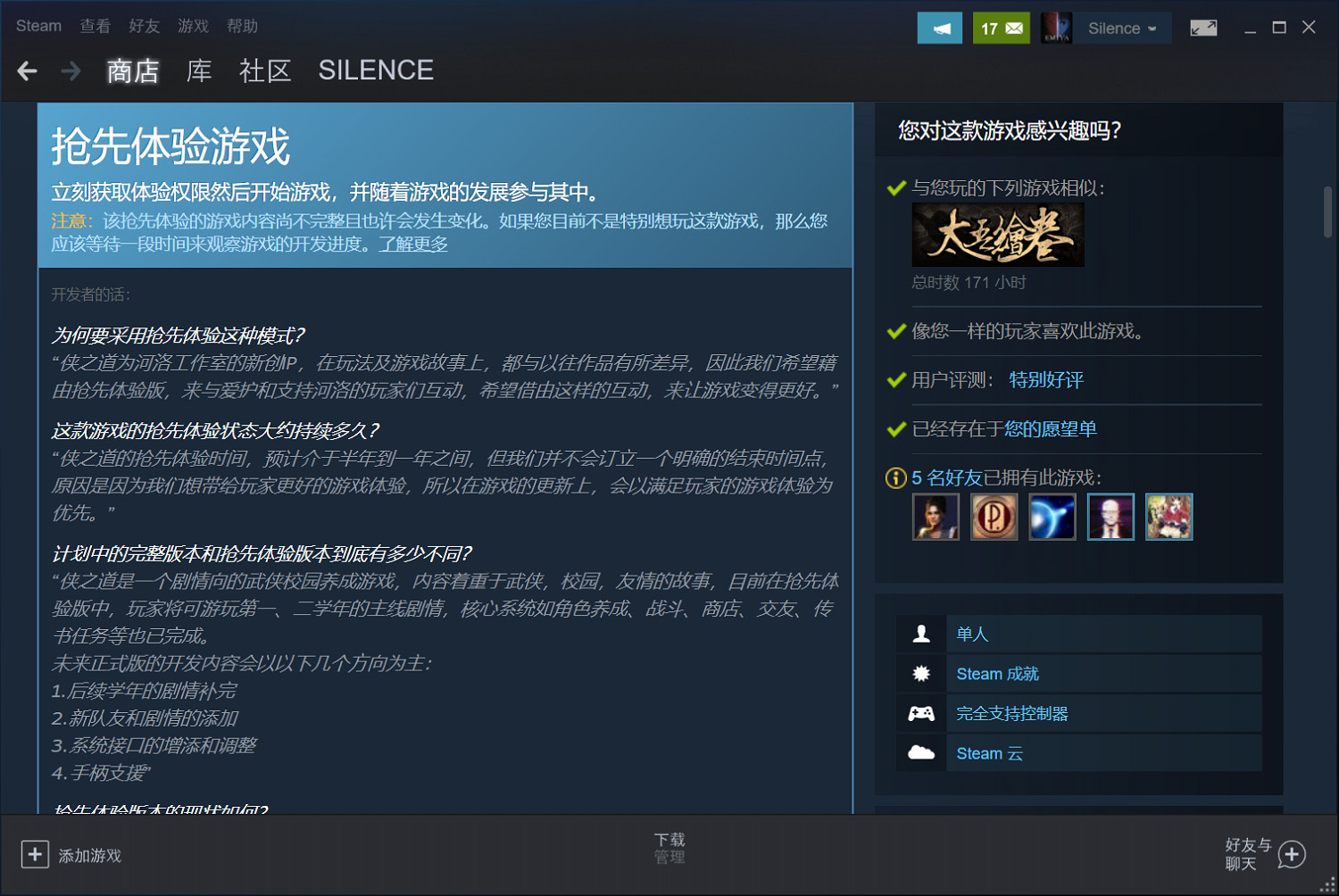Click the add game plus icon
This screenshot has height=896, width=1339.
[x=35, y=854]
